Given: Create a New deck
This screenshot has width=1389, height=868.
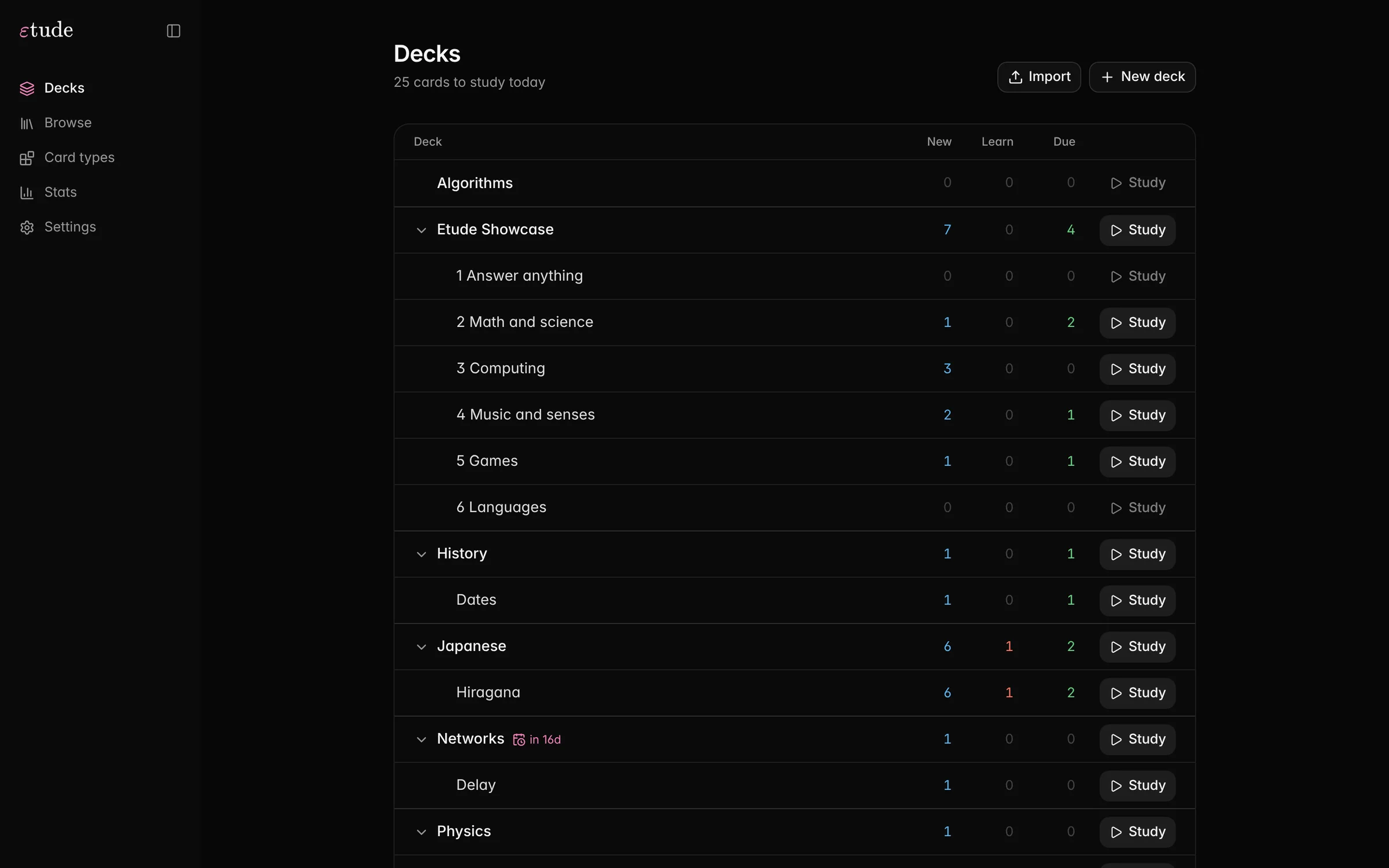Looking at the screenshot, I should point(1142,77).
